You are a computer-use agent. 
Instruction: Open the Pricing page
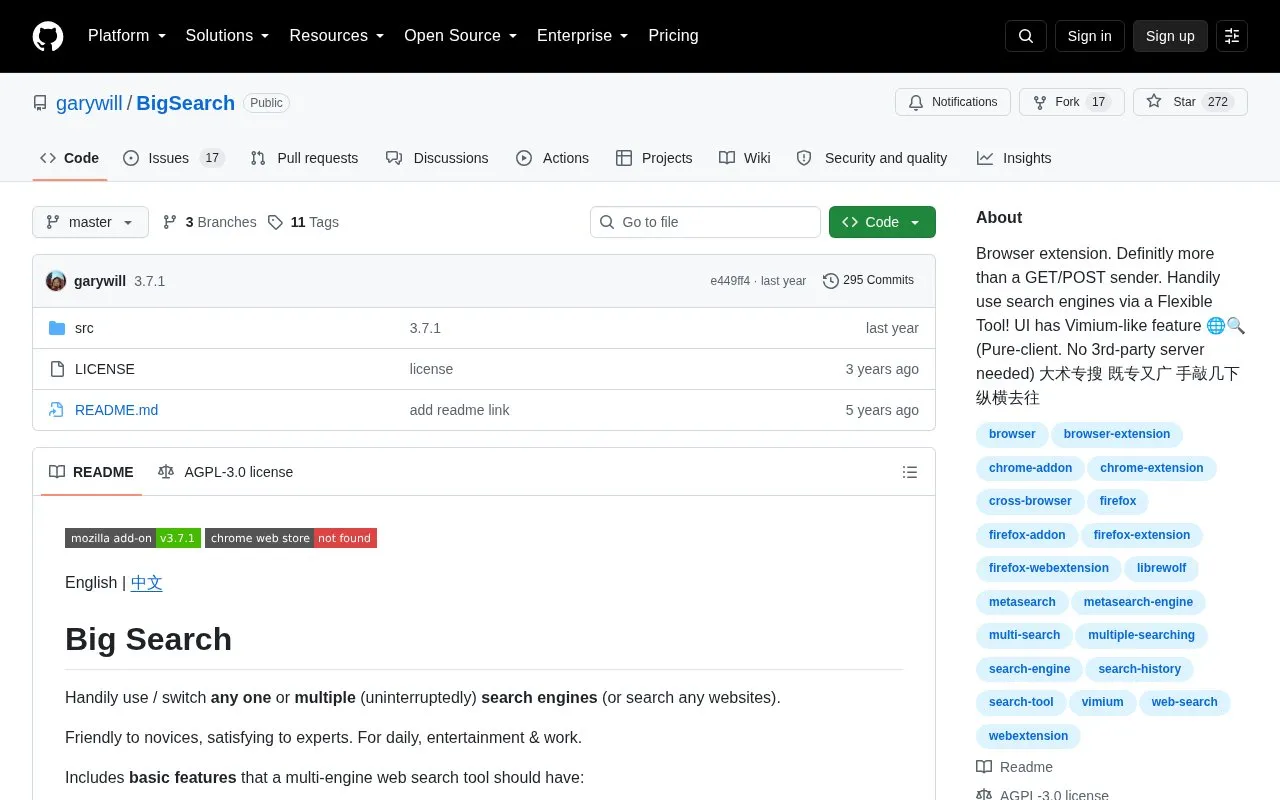click(673, 36)
